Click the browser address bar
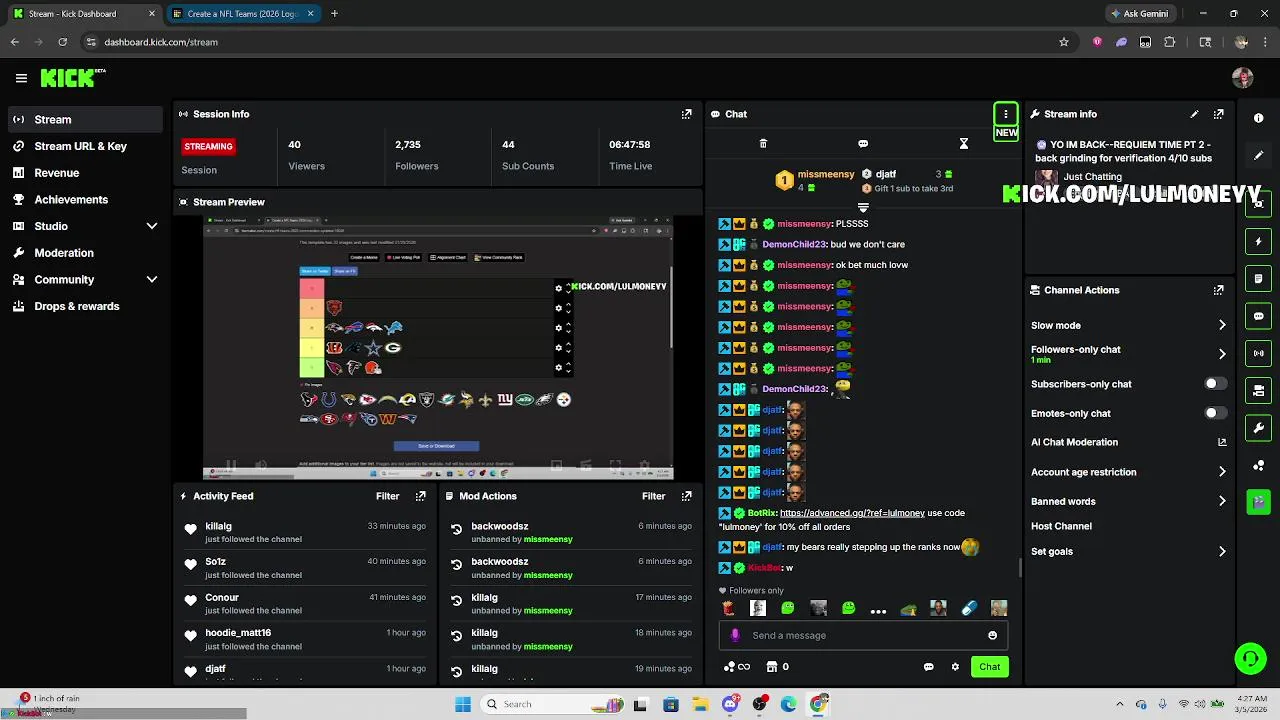Image resolution: width=1280 pixels, height=720 pixels. (570, 42)
